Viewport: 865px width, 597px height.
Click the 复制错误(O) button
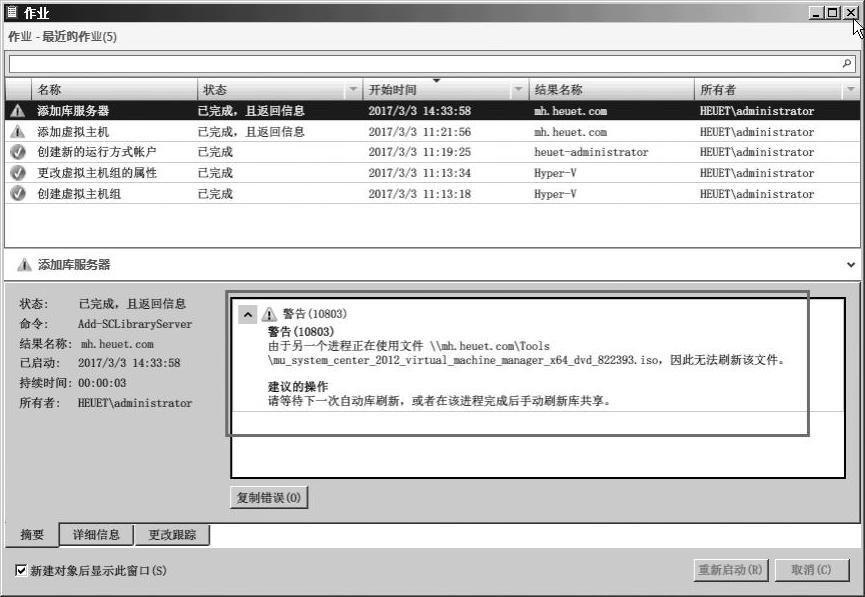tap(269, 497)
